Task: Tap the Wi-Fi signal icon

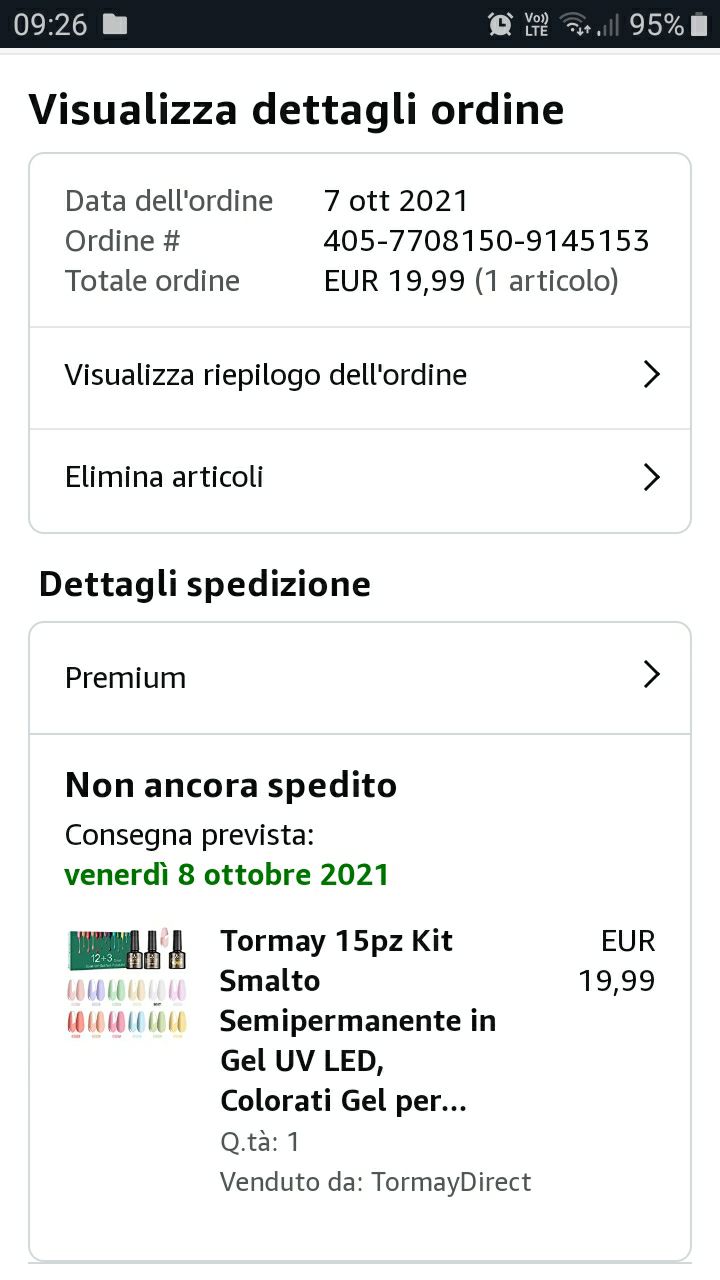Action: [575, 24]
